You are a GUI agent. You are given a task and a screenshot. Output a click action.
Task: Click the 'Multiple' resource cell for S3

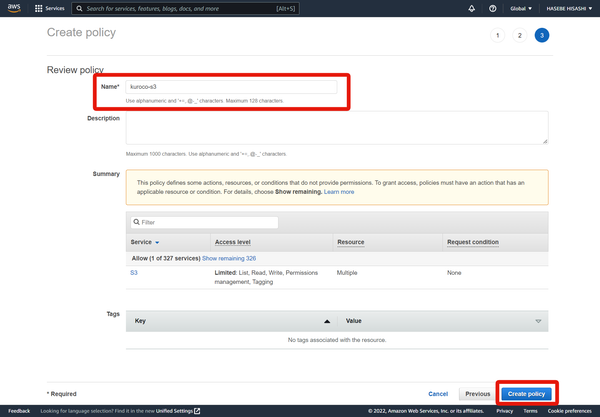point(347,273)
